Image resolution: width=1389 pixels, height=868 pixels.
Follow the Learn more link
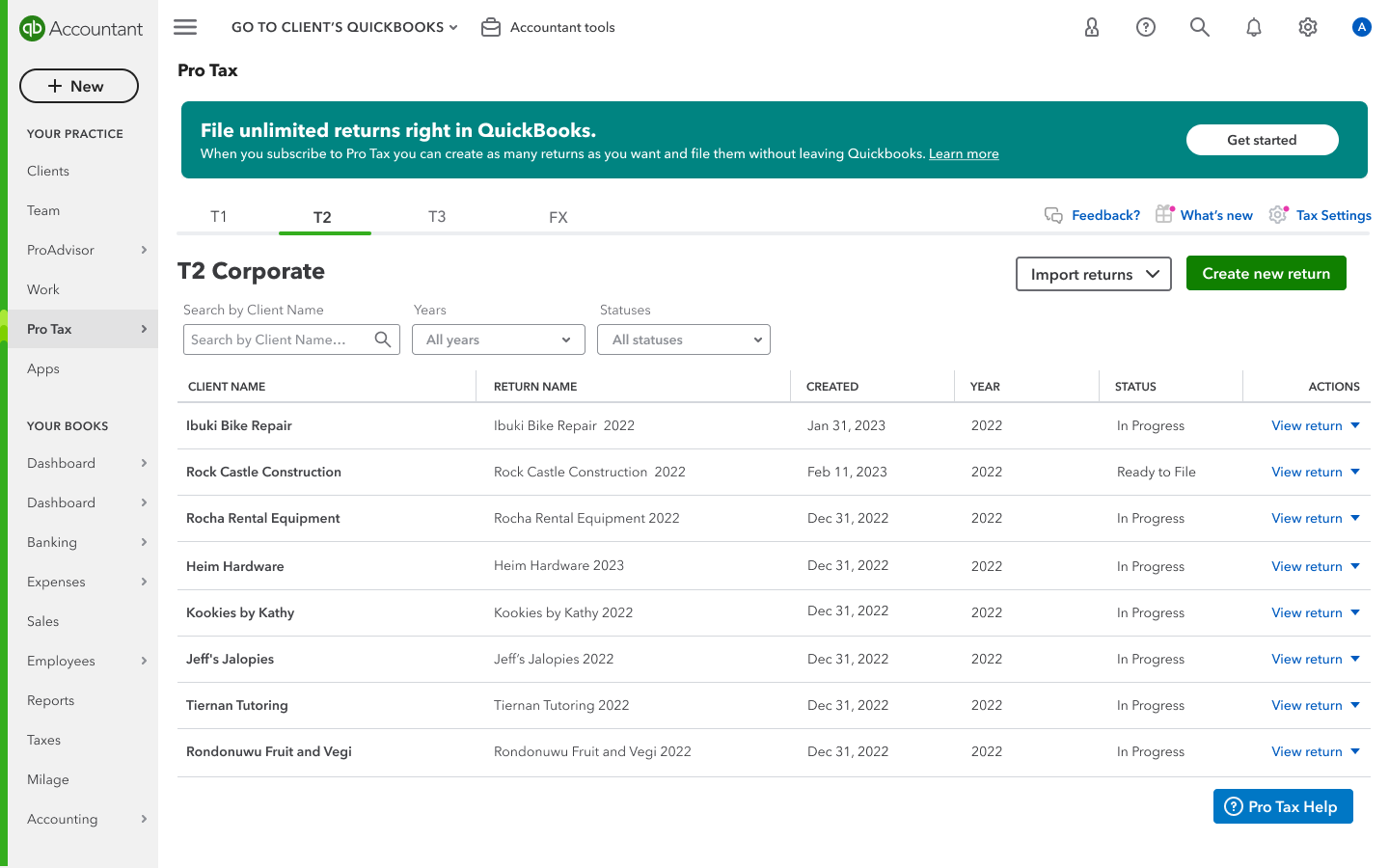964,154
